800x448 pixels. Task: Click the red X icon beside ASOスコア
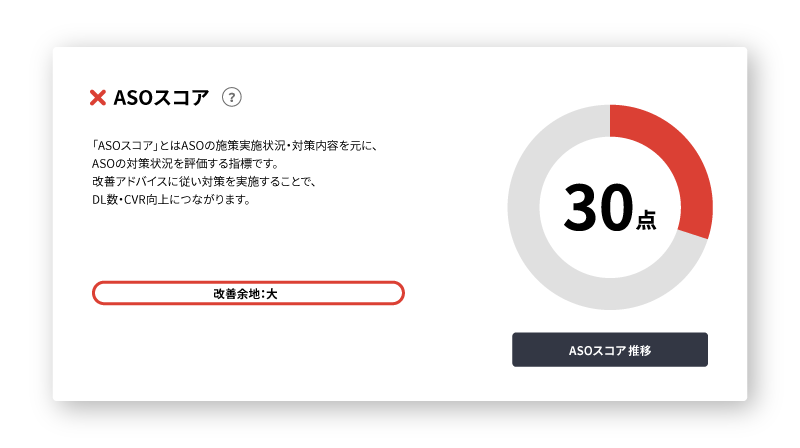tap(97, 97)
